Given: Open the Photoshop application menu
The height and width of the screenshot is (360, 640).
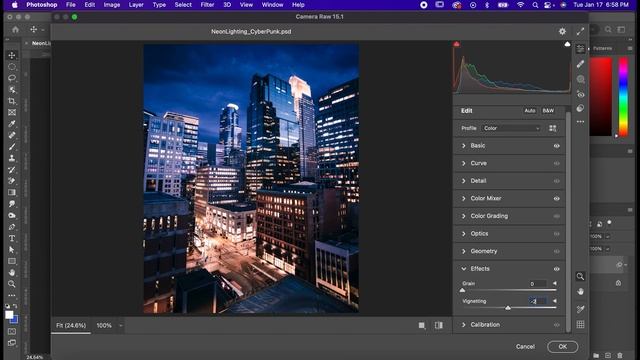Looking at the screenshot, I should pyautogui.click(x=42, y=5).
